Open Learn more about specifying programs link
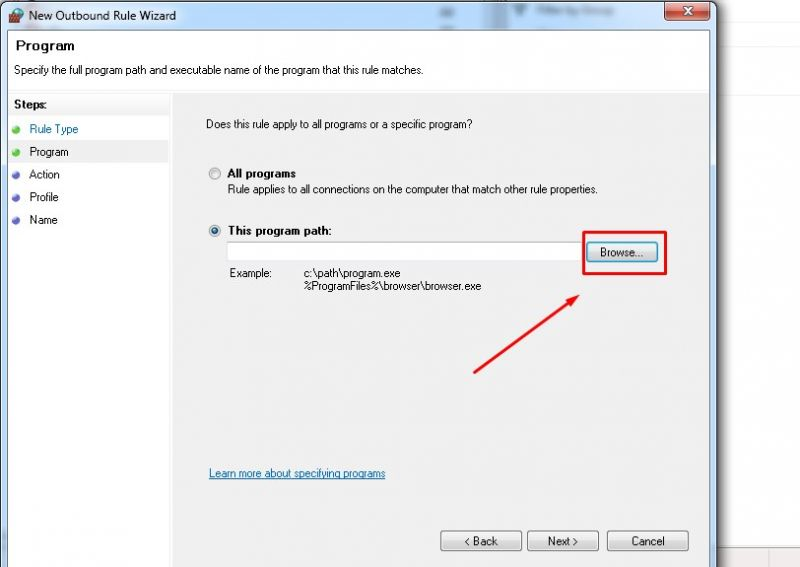 point(297,474)
